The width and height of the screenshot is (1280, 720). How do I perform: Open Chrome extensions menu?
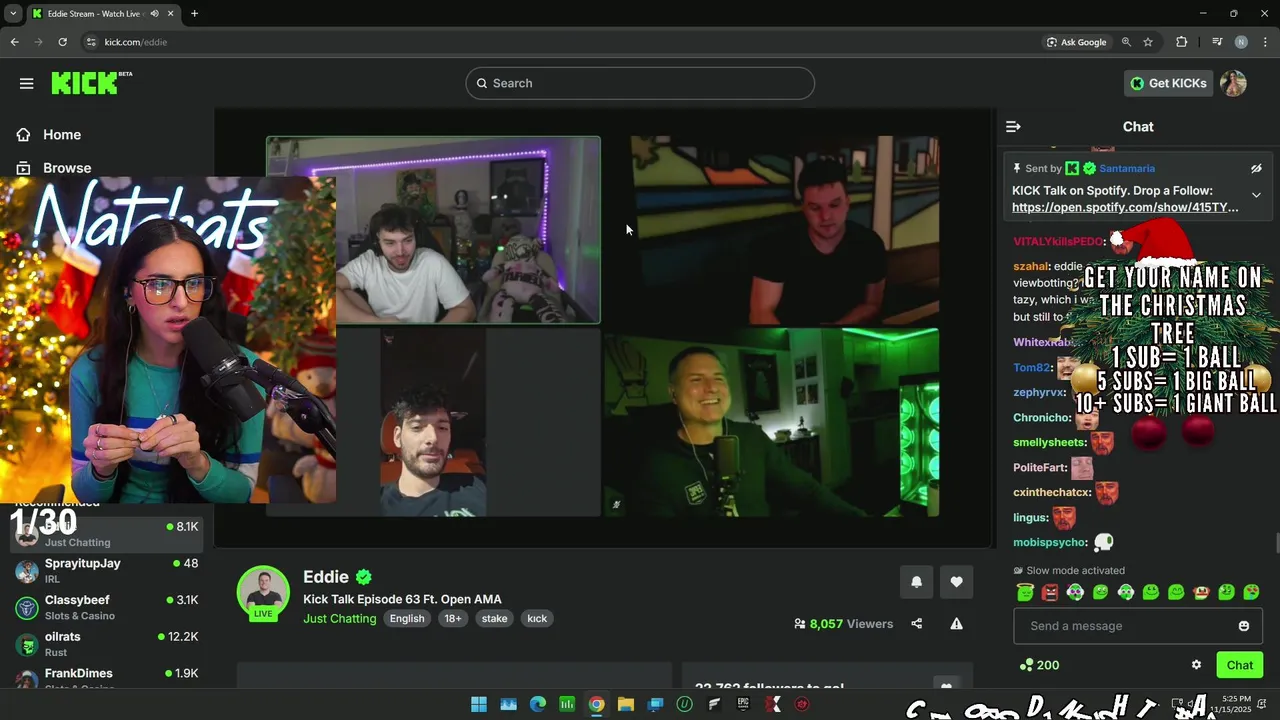pyautogui.click(x=1182, y=42)
